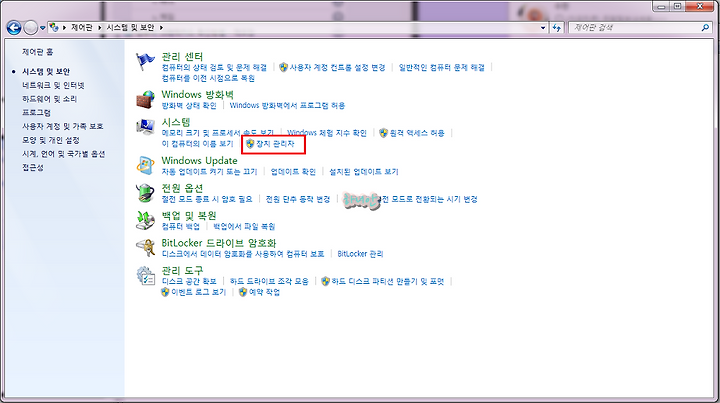
Task: Click 시스템 및 보안 in the breadcrumb
Action: (x=130, y=28)
